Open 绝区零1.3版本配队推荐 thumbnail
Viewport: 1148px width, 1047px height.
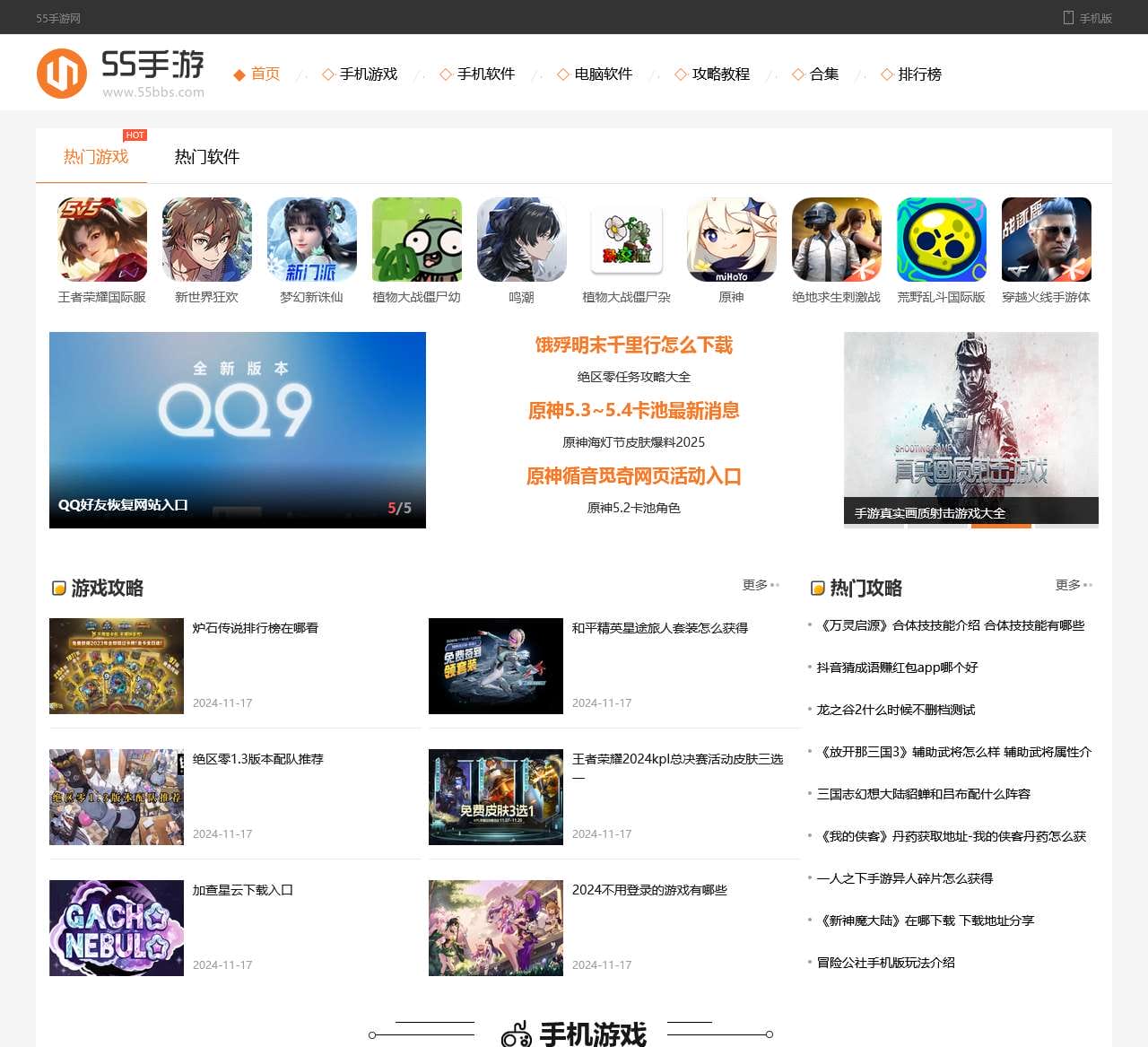117,797
